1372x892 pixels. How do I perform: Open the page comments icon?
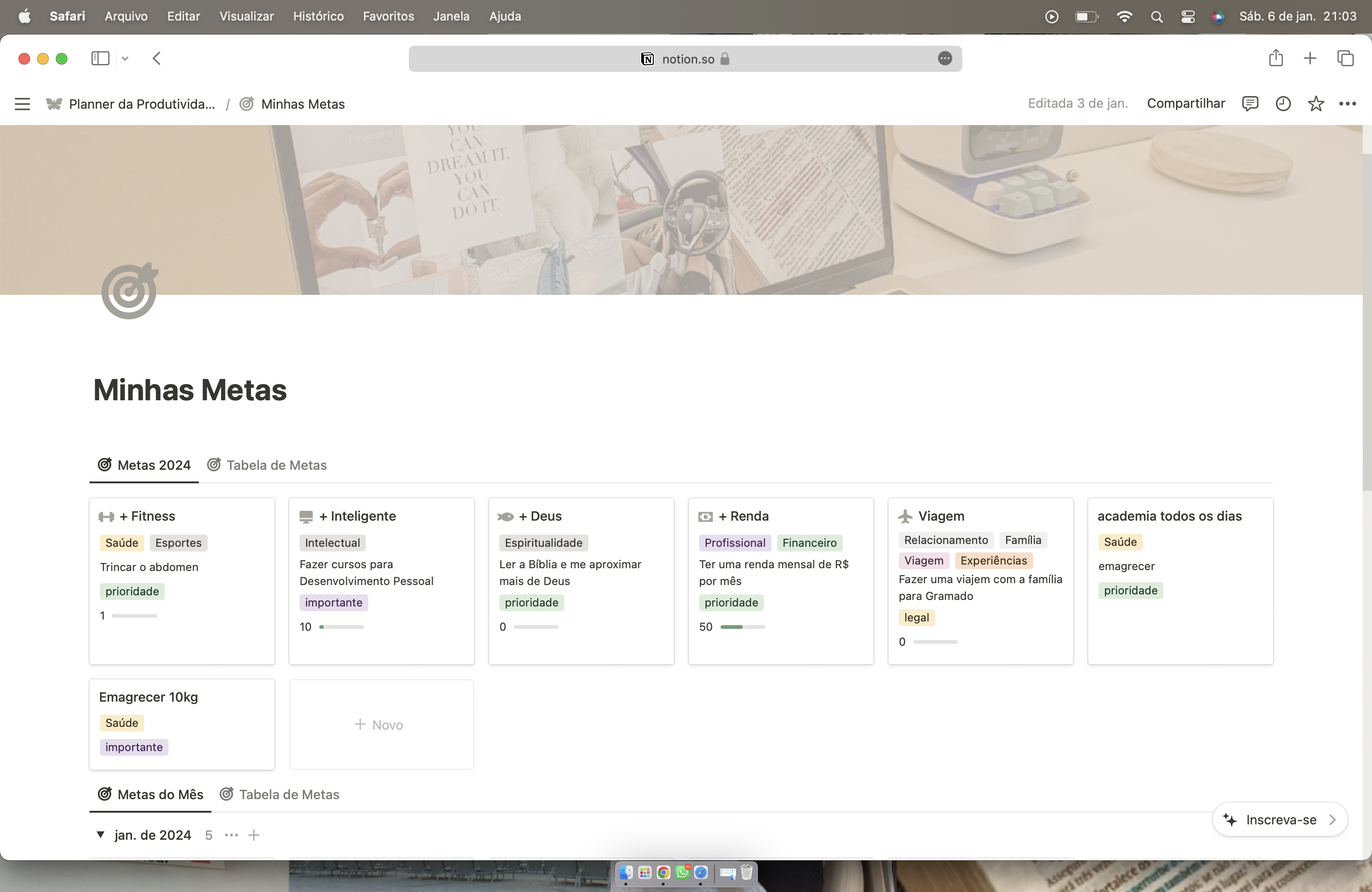(x=1250, y=104)
